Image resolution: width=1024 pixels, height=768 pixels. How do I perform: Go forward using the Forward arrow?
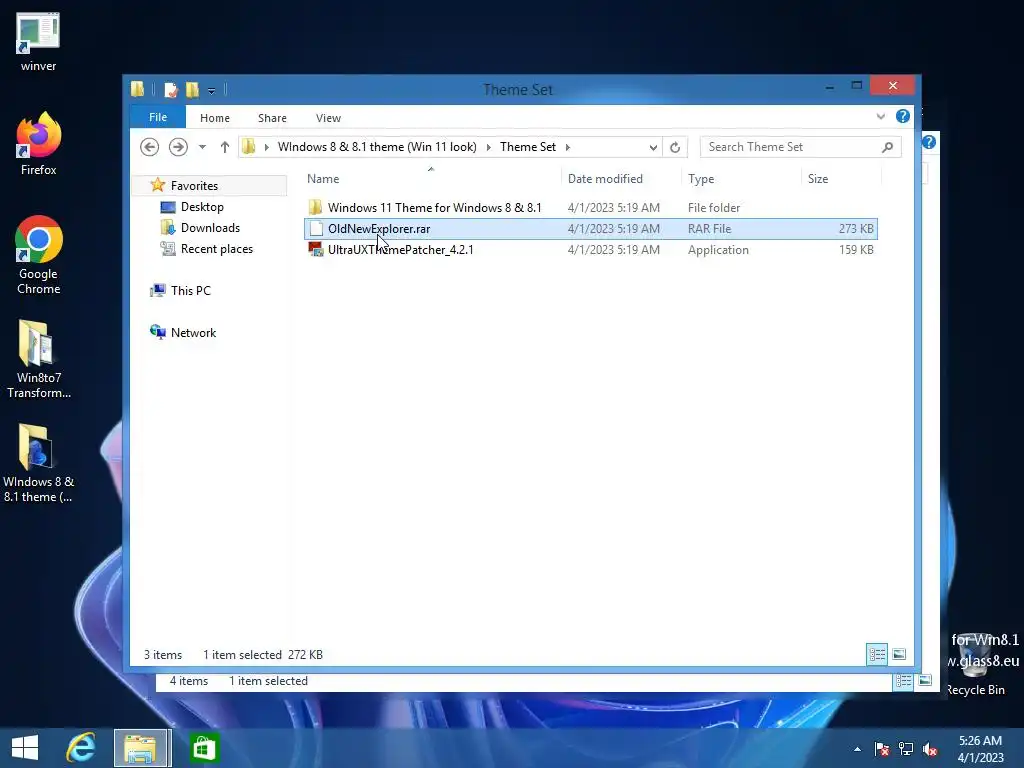pos(178,147)
